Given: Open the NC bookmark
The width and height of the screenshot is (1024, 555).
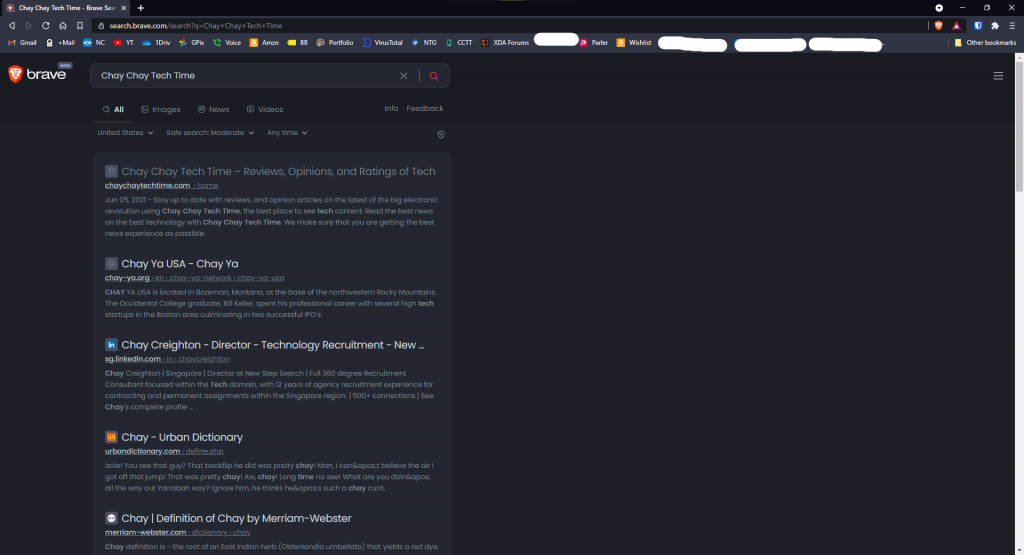Looking at the screenshot, I should (x=94, y=42).
